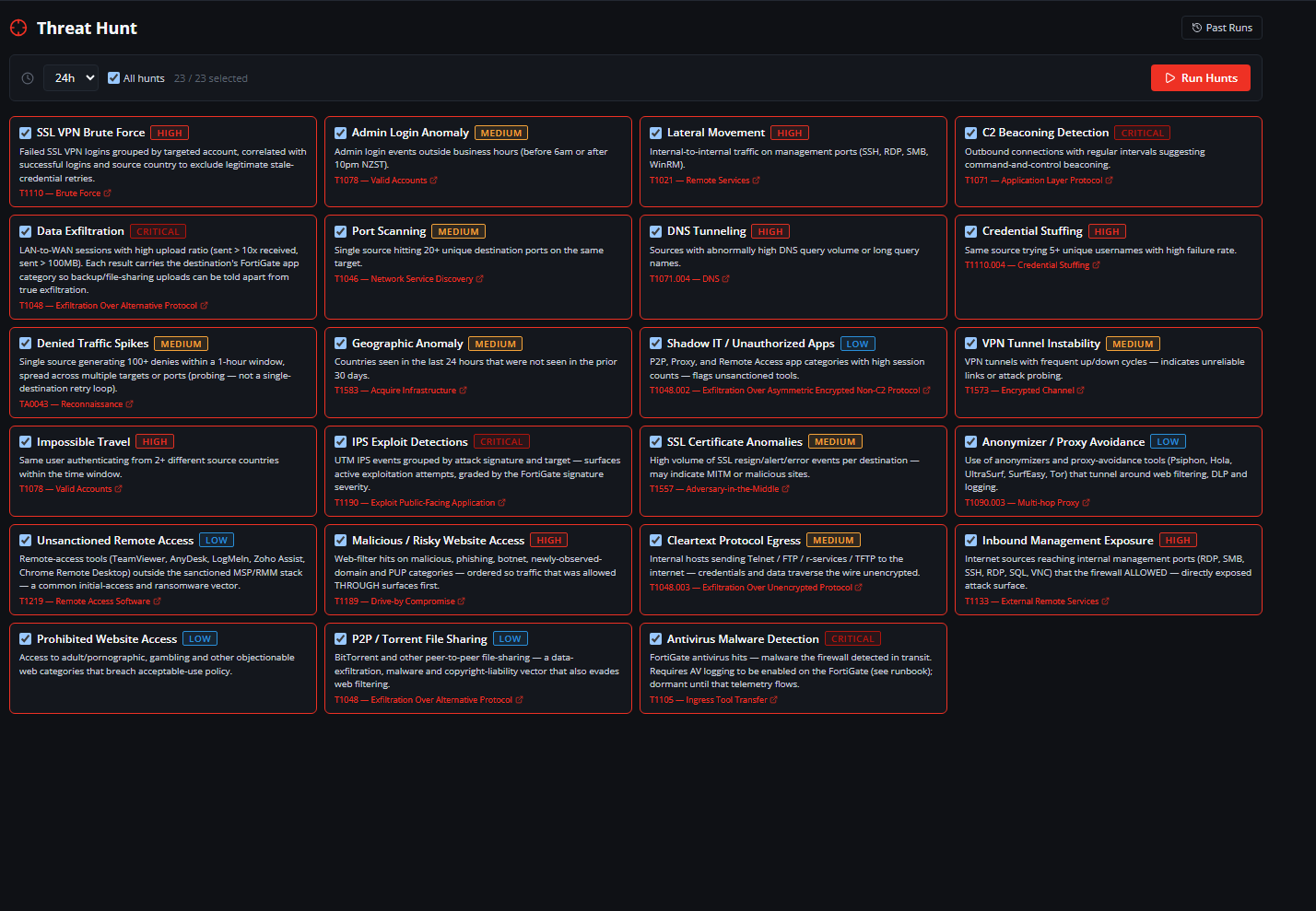Click the Run Hunts button

coord(1201,78)
